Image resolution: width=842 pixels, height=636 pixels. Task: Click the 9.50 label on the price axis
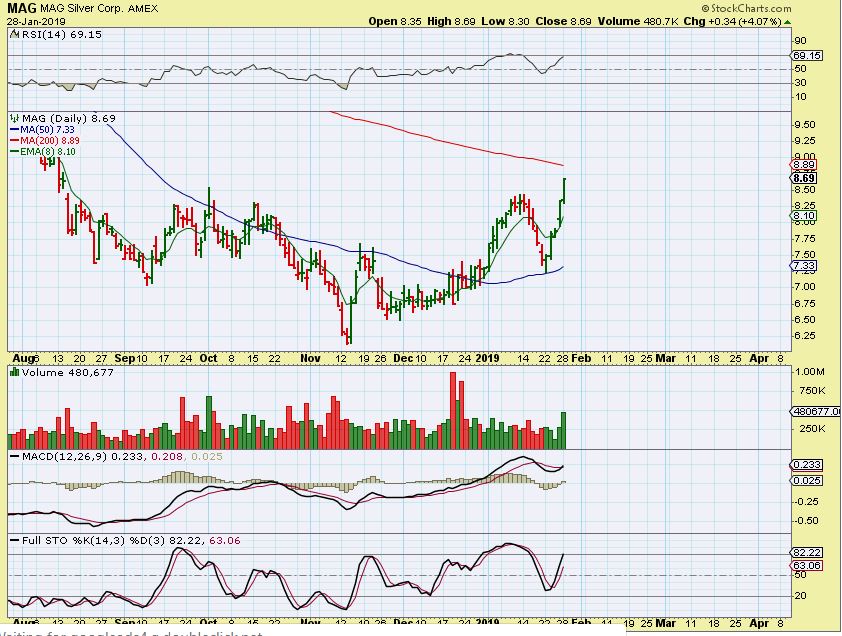(x=804, y=125)
